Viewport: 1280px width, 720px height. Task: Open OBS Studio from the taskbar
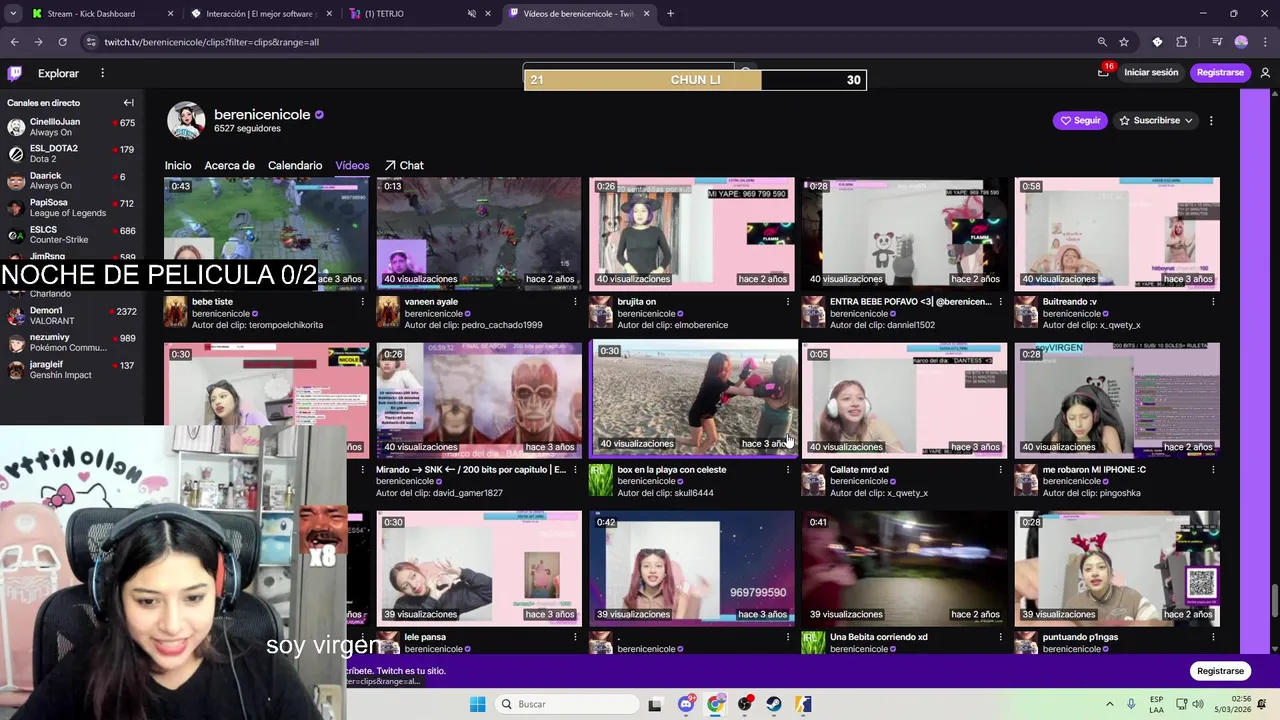[x=745, y=704]
